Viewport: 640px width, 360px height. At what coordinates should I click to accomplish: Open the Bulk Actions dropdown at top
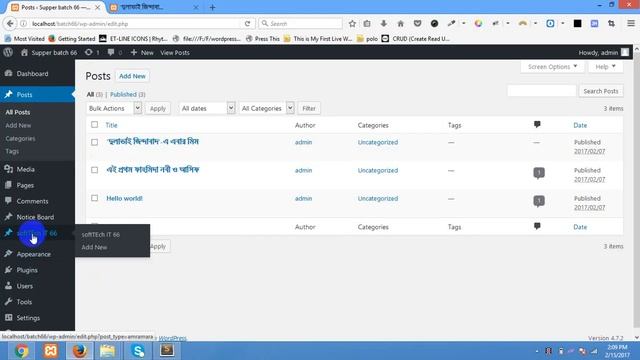tap(114, 108)
